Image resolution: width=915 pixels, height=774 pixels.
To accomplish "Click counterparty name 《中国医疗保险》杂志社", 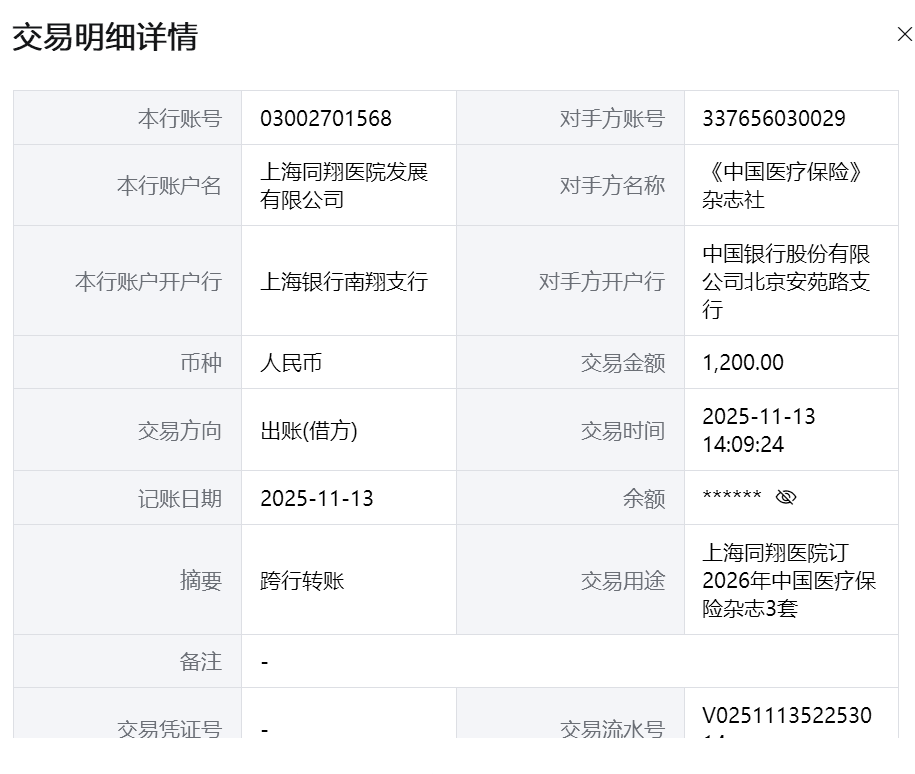I will point(785,186).
